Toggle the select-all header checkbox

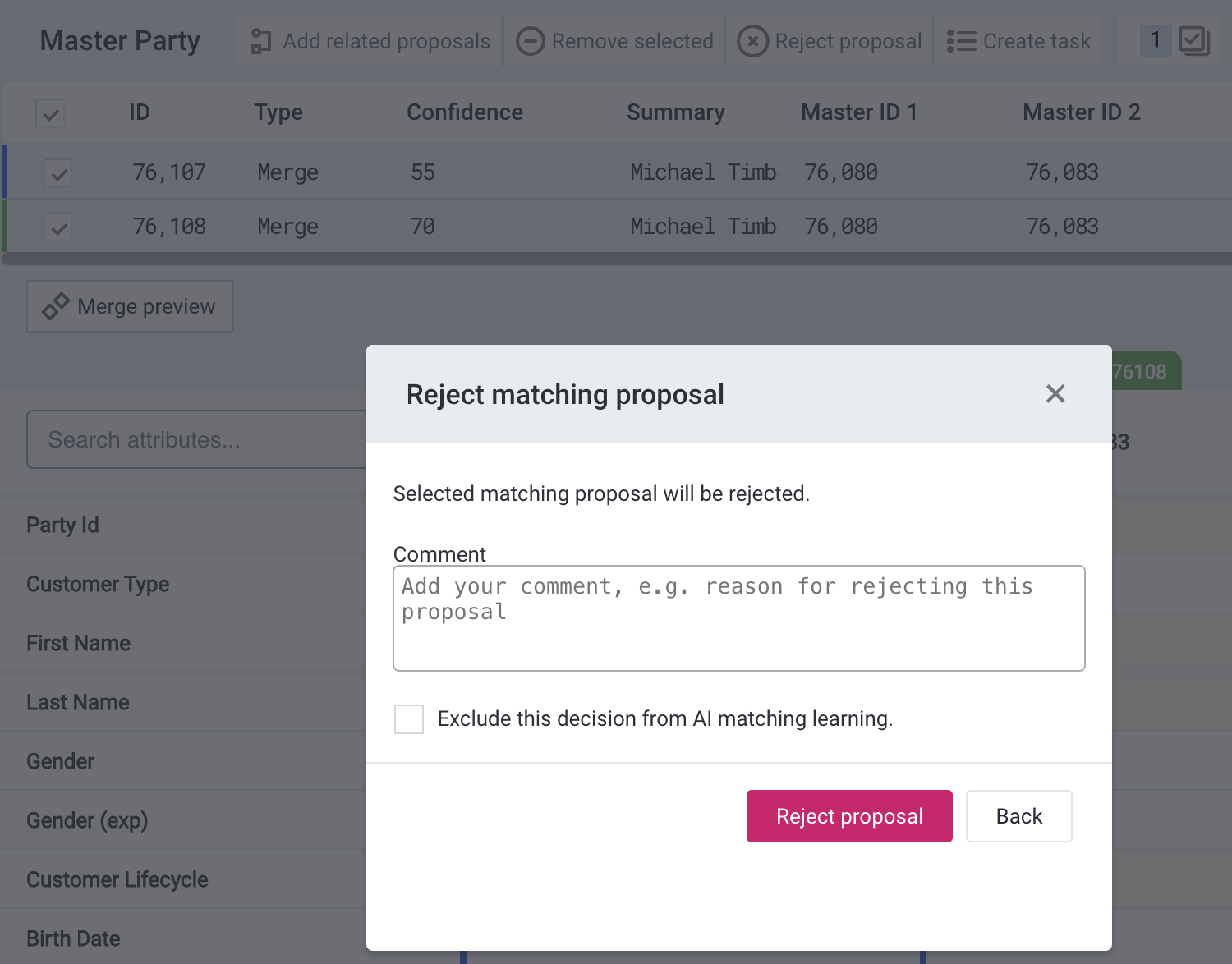click(49, 112)
